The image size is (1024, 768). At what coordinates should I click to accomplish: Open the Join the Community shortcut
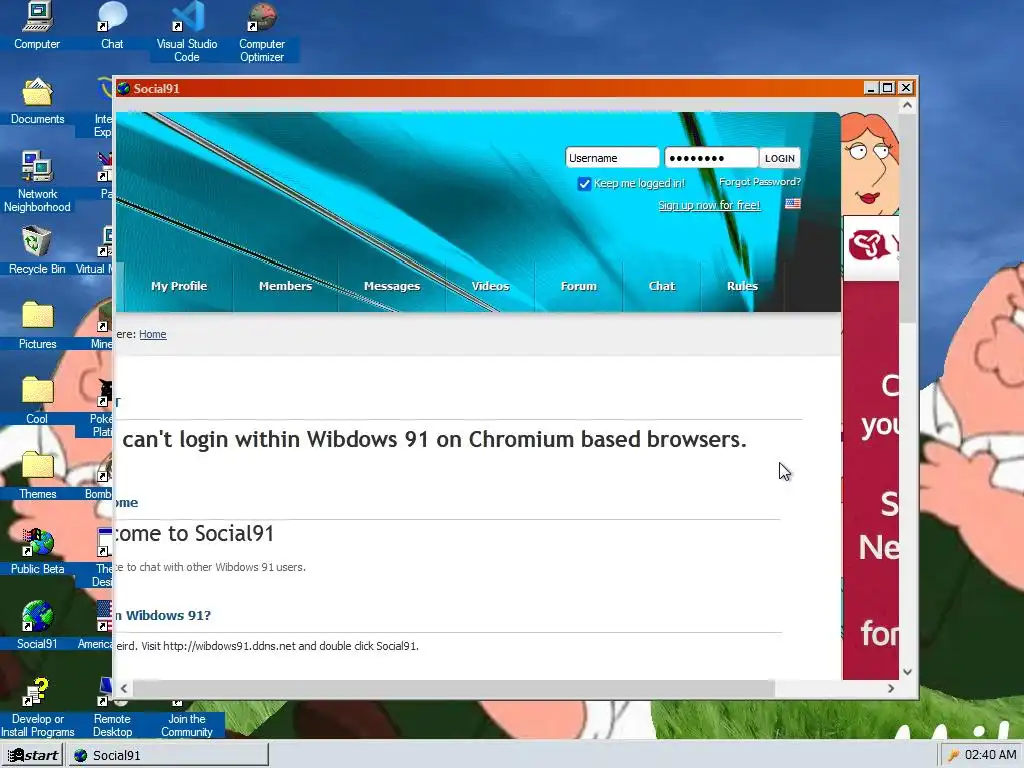point(187,721)
